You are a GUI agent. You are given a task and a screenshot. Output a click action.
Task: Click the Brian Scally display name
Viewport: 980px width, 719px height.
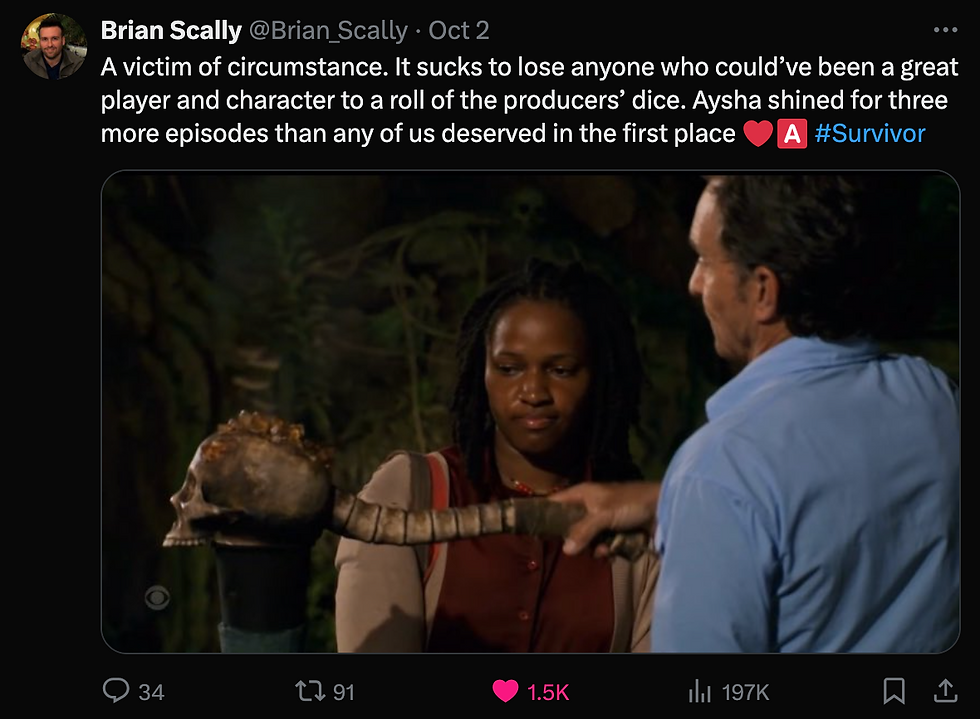pyautogui.click(x=171, y=31)
